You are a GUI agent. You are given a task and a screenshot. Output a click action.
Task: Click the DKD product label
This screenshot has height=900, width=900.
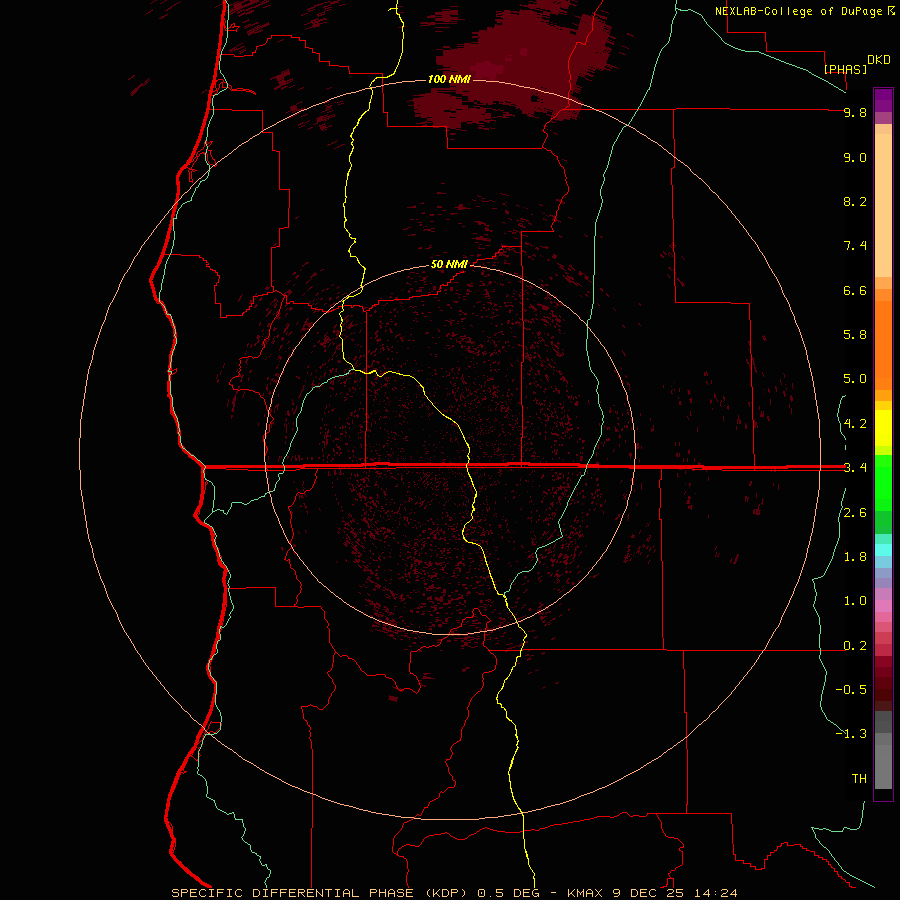coord(879,60)
